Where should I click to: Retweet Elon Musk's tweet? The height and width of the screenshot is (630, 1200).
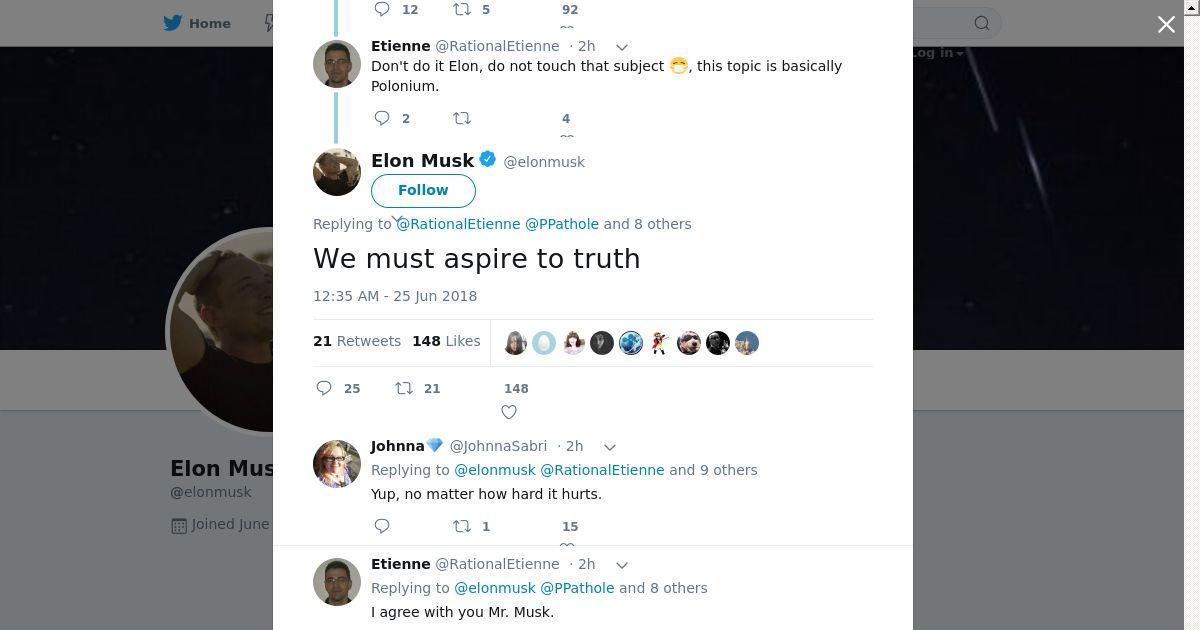point(404,388)
